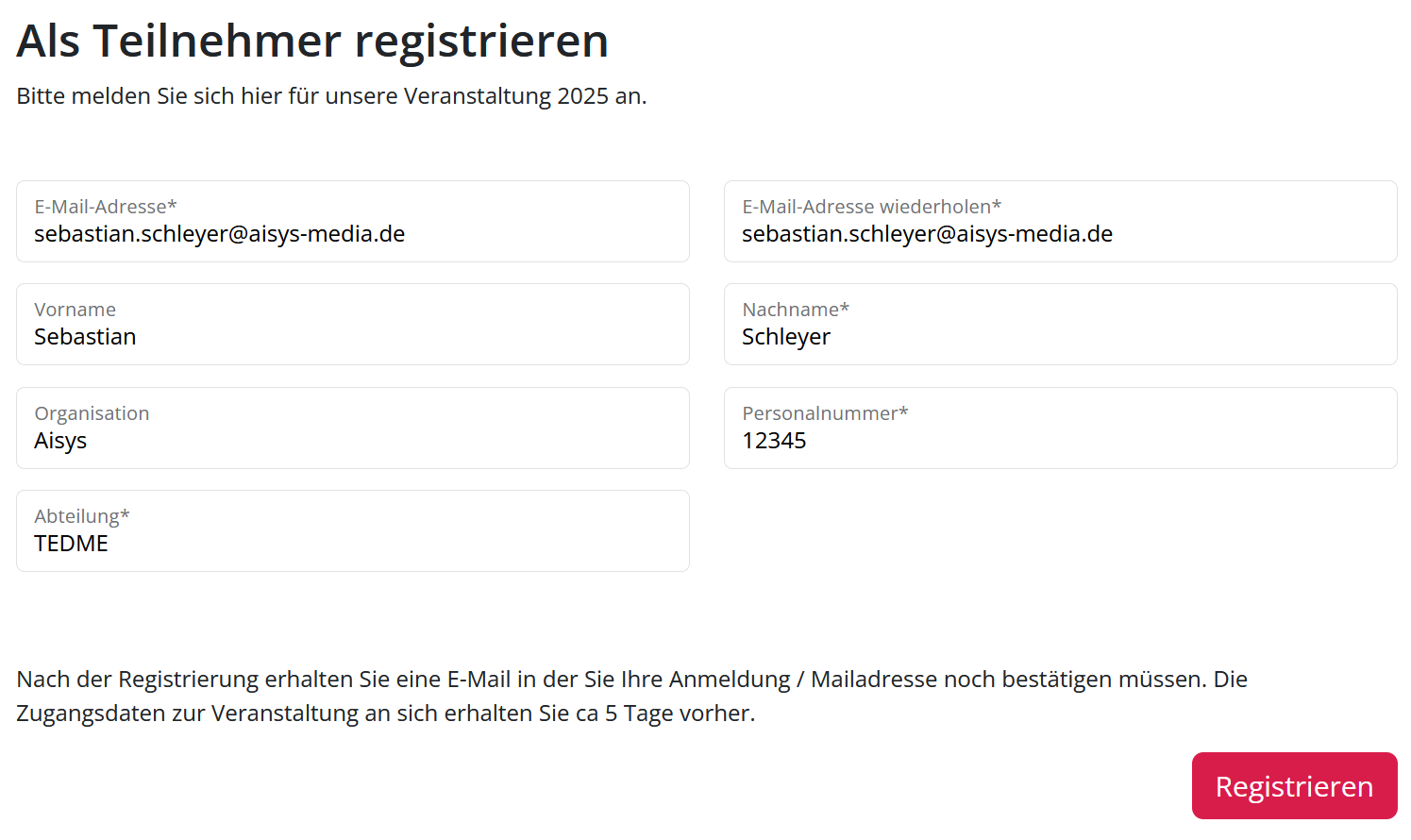Click the E-Mail-Adresse wiederholen field
Screen dimensions: 1411x840
point(1060,233)
